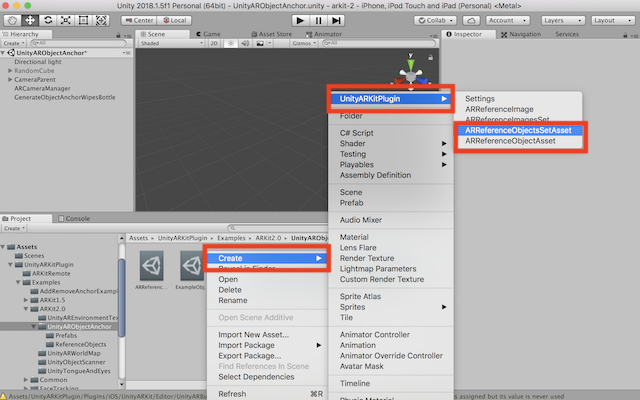Lock the Scene gizmo orientation

pos(431,58)
